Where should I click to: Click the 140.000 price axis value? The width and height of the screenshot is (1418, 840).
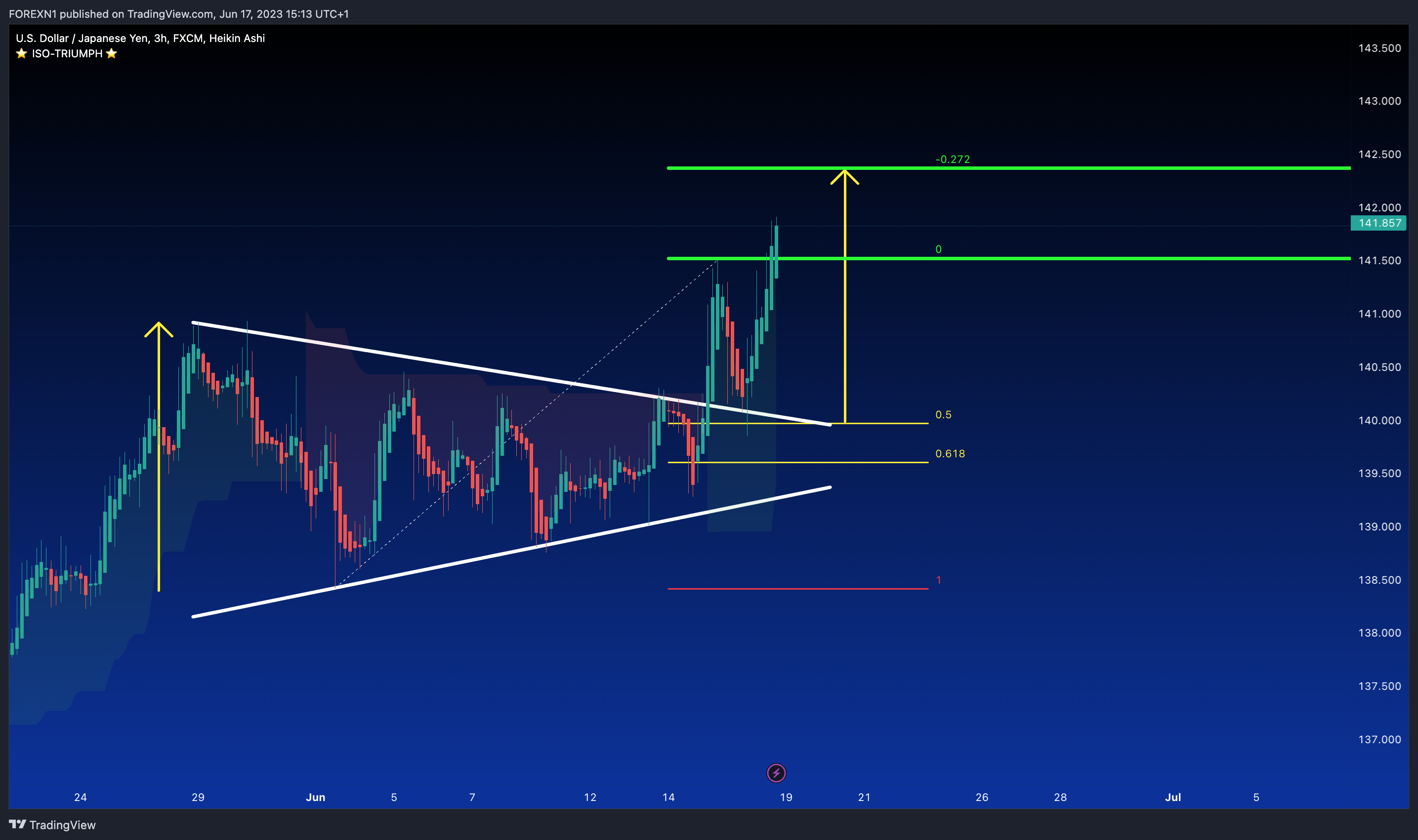[x=1379, y=421]
